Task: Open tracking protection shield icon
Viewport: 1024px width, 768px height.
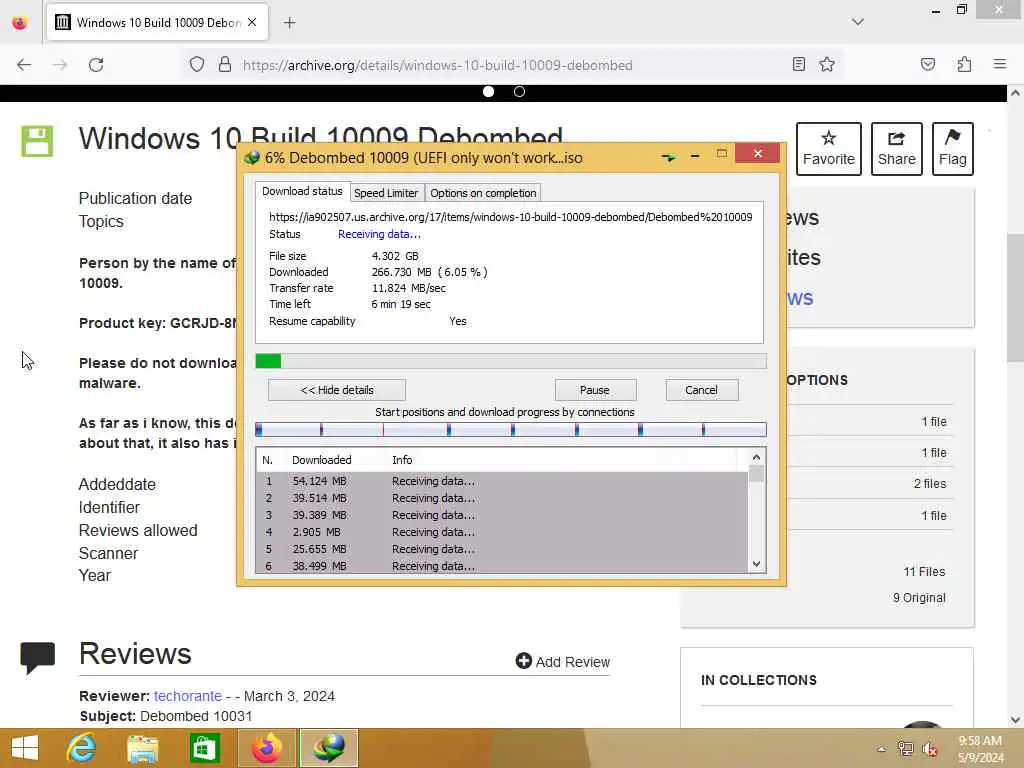Action: (x=197, y=65)
